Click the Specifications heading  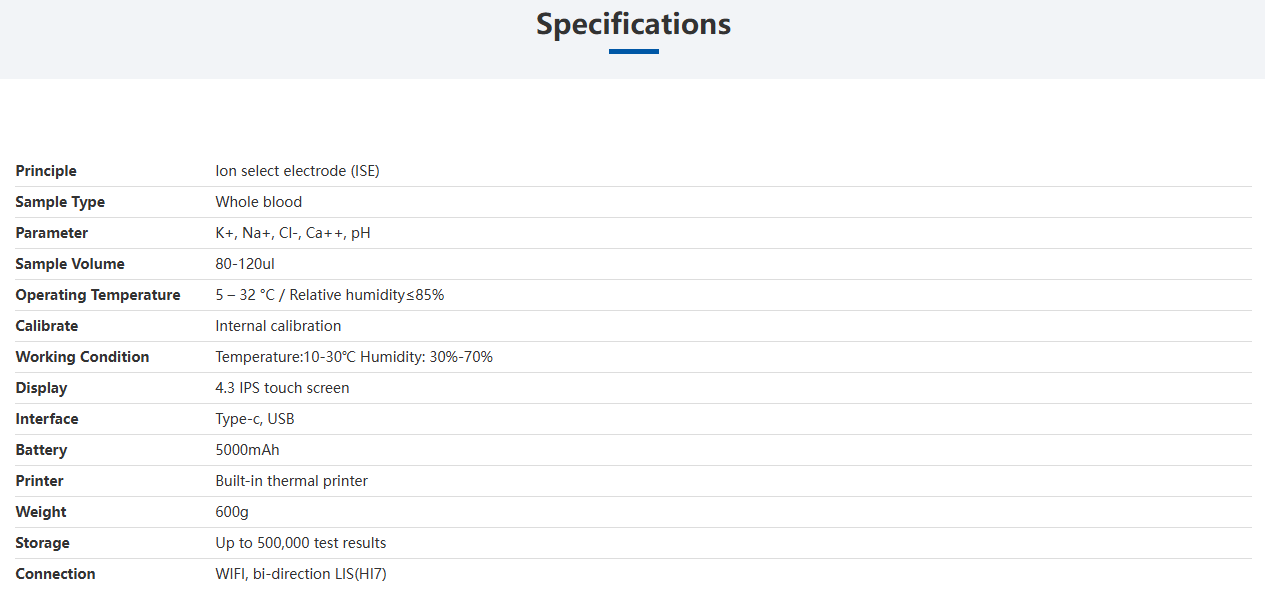click(633, 24)
